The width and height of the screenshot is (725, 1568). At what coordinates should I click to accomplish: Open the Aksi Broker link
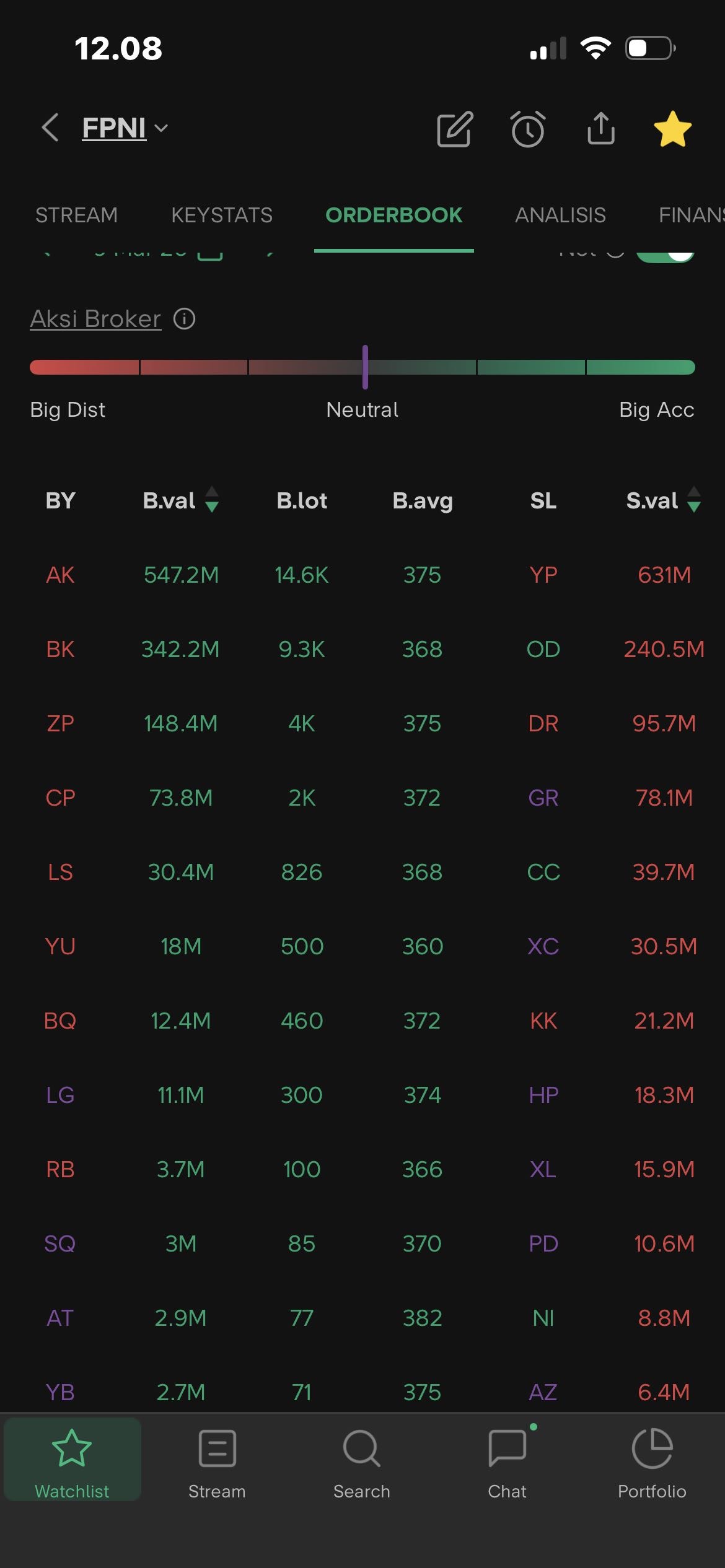pyautogui.click(x=95, y=319)
